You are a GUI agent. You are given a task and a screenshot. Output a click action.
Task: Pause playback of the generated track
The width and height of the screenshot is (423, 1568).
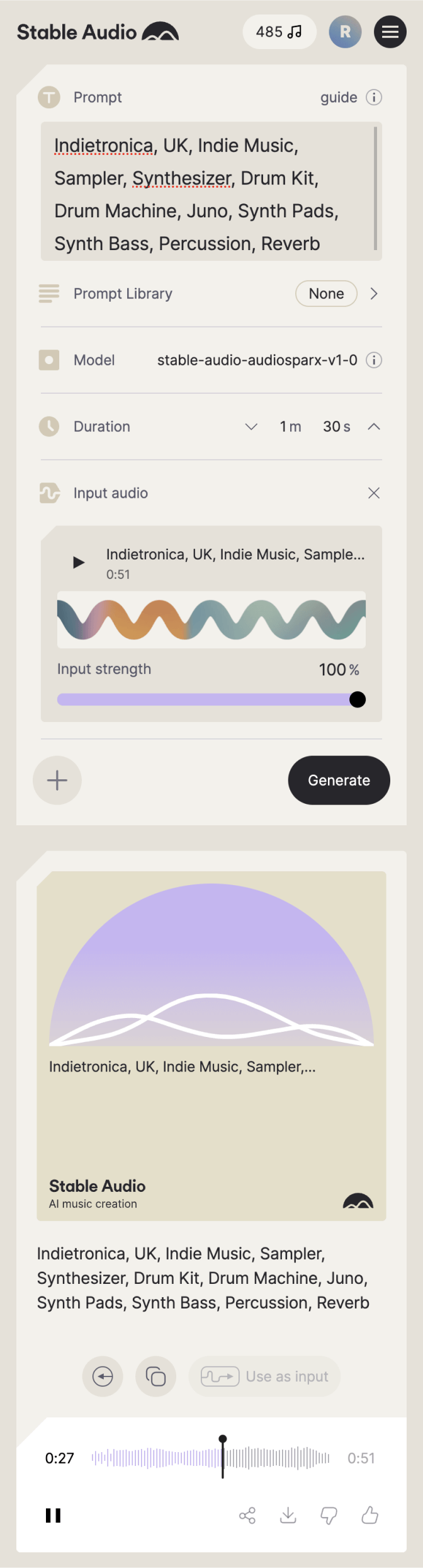53,1516
